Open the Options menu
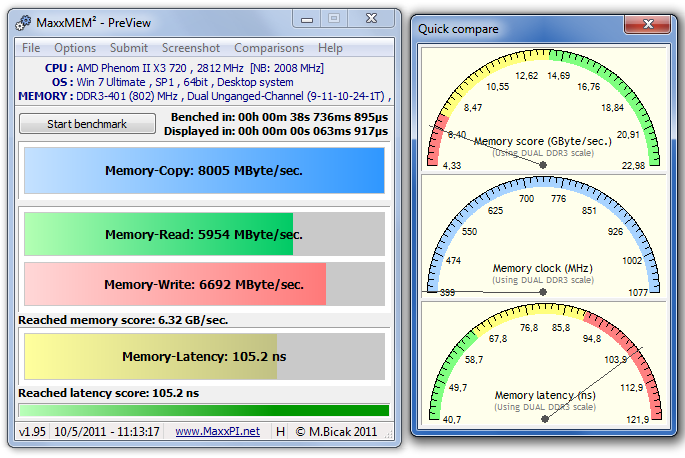The image size is (685, 458). point(75,48)
